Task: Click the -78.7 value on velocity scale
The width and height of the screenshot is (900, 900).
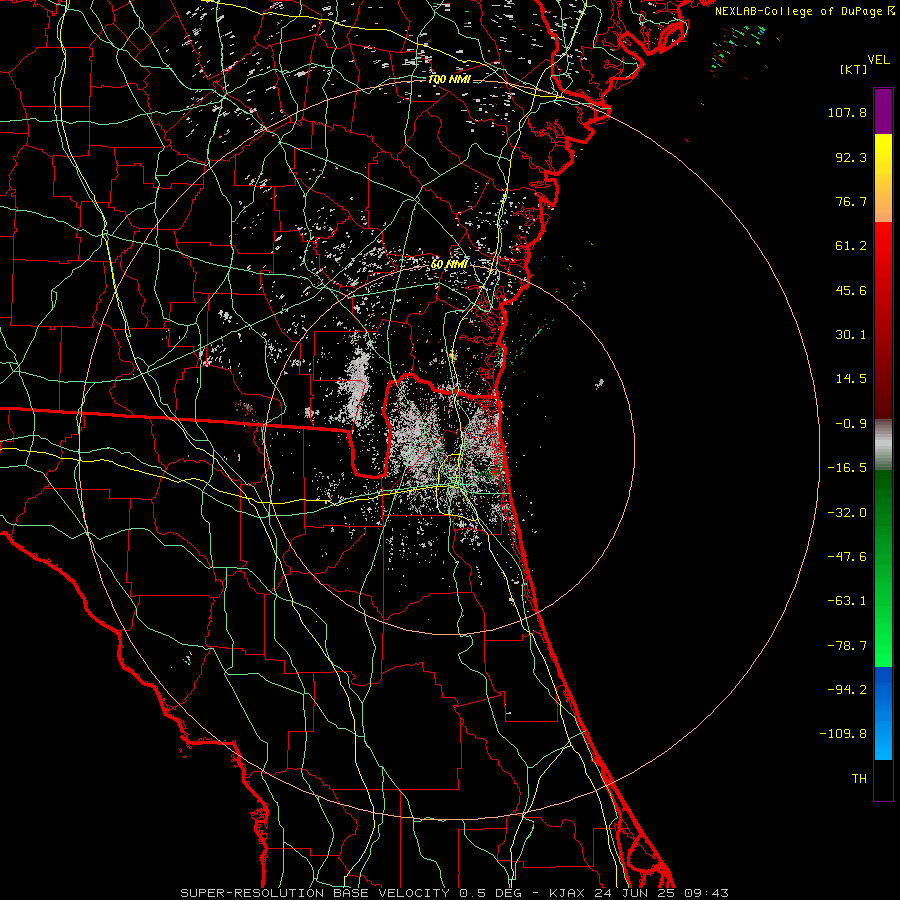Action: [x=847, y=646]
